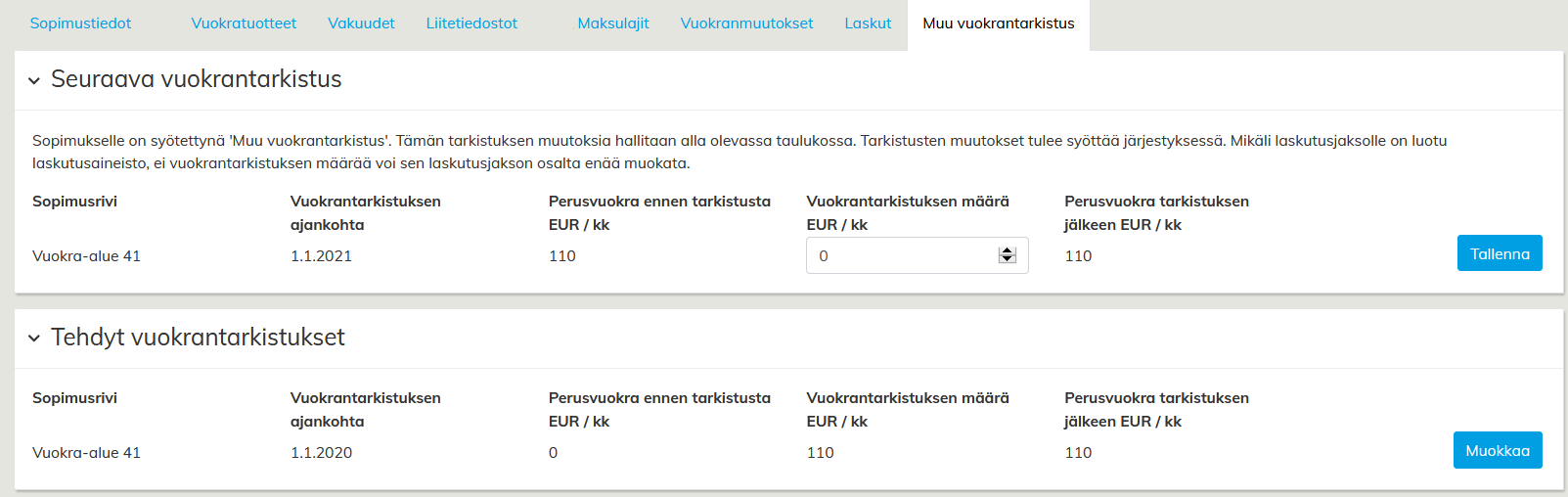Viewport: 1568px width, 497px height.
Task: Select the Maksulajit tab
Action: [x=613, y=23]
